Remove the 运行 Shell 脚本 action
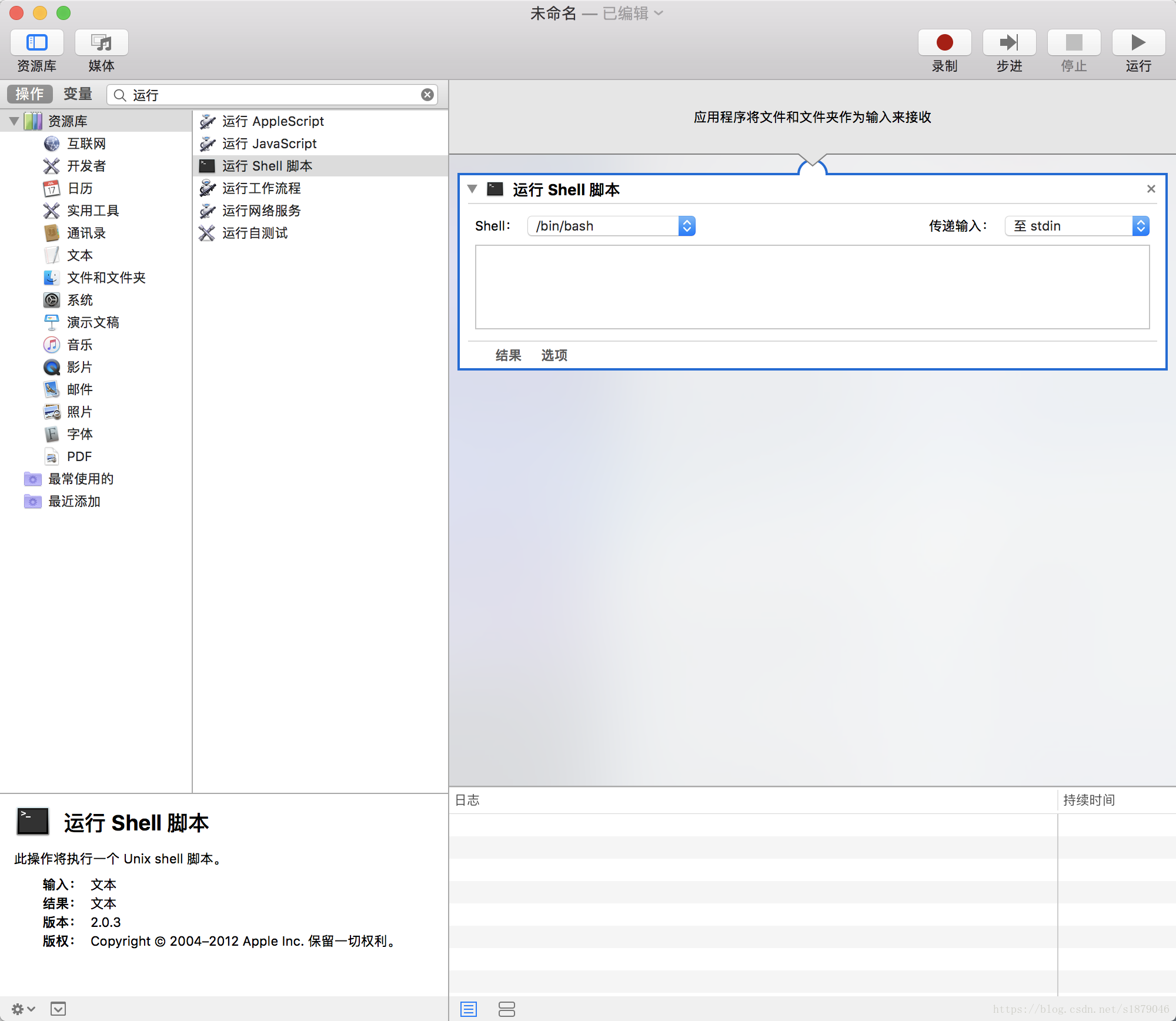Image resolution: width=1176 pixels, height=1021 pixels. tap(1151, 189)
